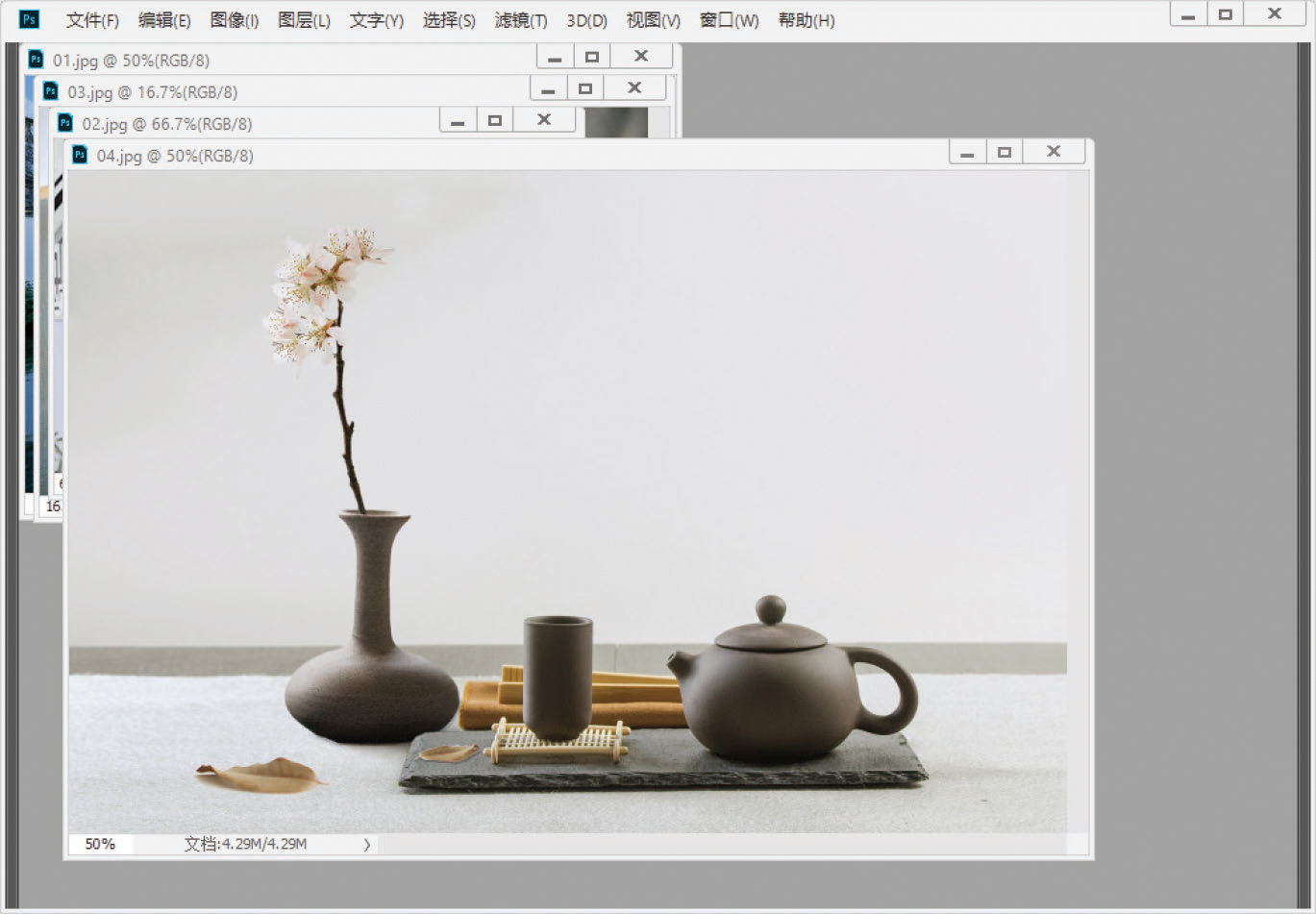The height and width of the screenshot is (914, 1316).
Task: Minimize the 01.jpg document window
Action: [x=555, y=57]
